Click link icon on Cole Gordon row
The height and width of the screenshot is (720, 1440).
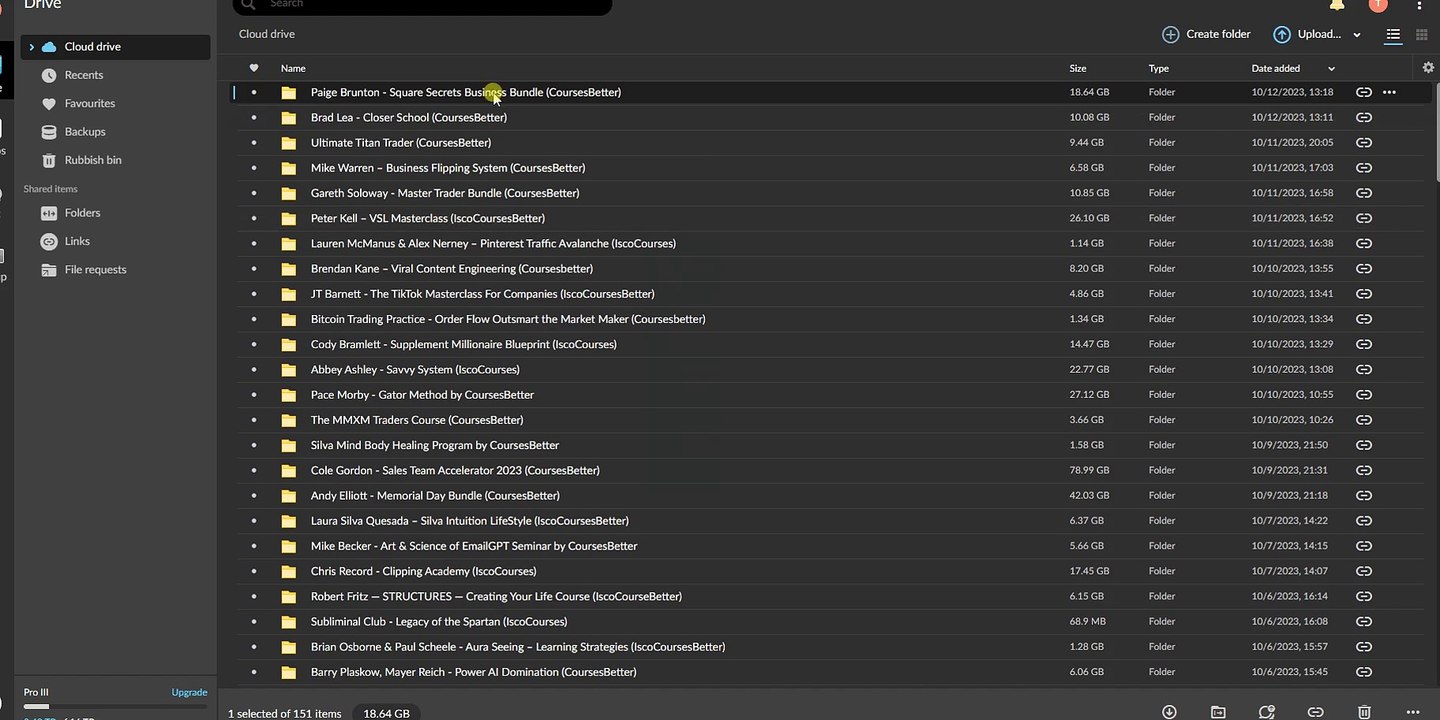1363,470
